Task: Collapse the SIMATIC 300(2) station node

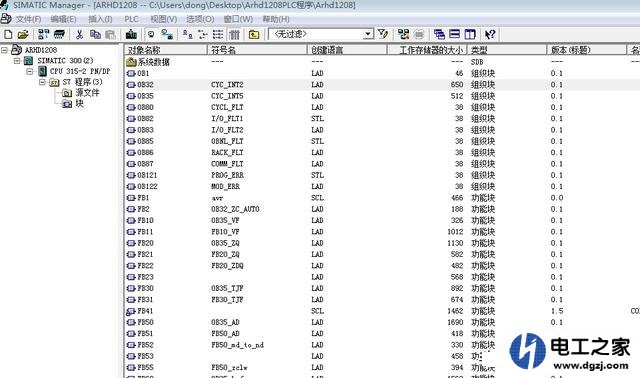Action: (x=17, y=61)
